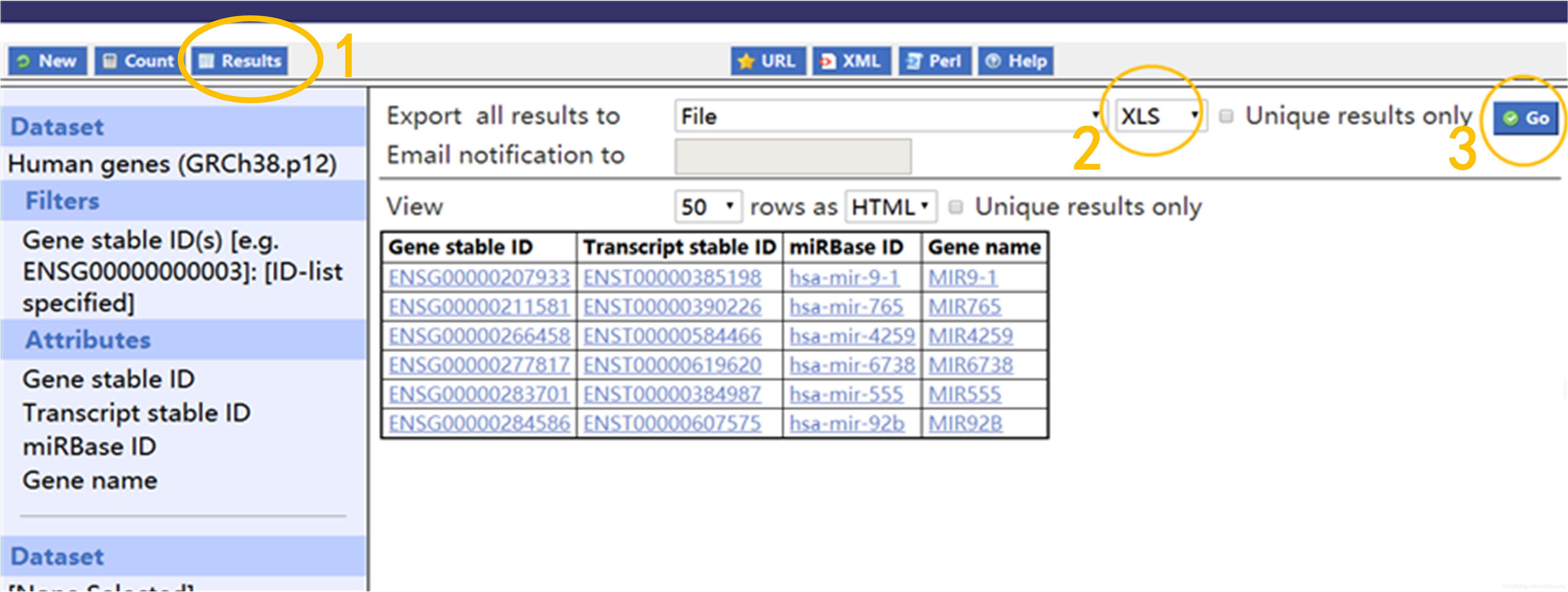The image size is (1568, 592).
Task: Open gene link ENSG00000207933
Action: click(x=479, y=278)
